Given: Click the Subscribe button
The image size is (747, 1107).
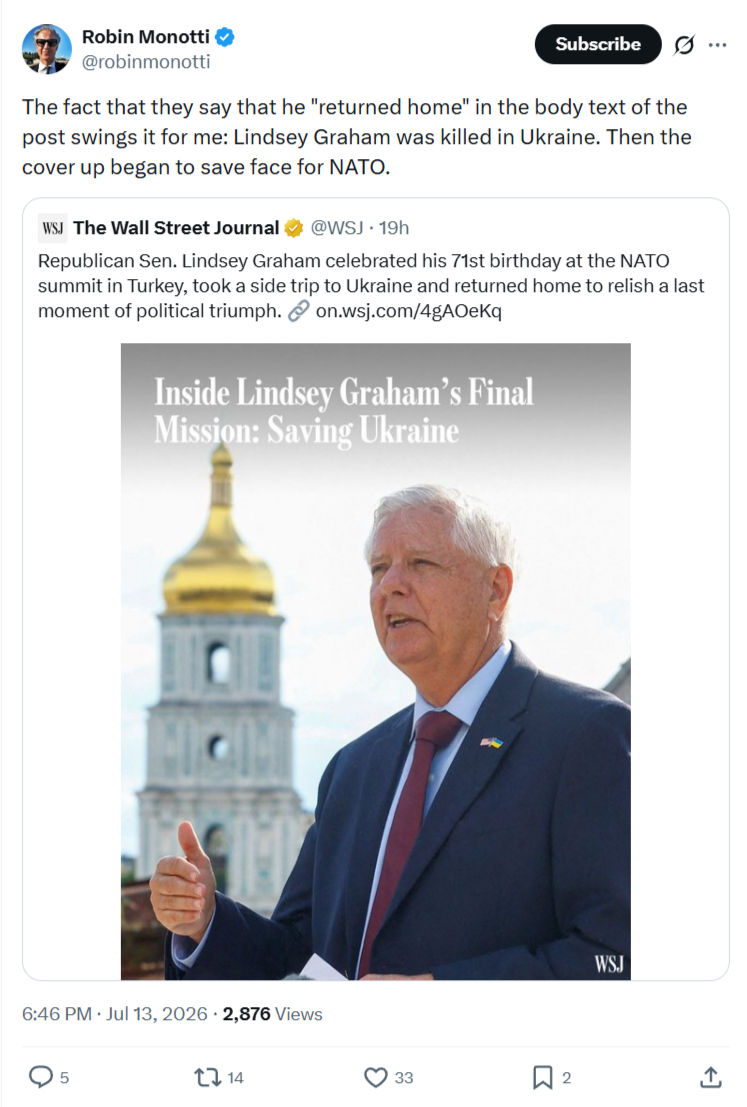Looking at the screenshot, I should click(597, 44).
